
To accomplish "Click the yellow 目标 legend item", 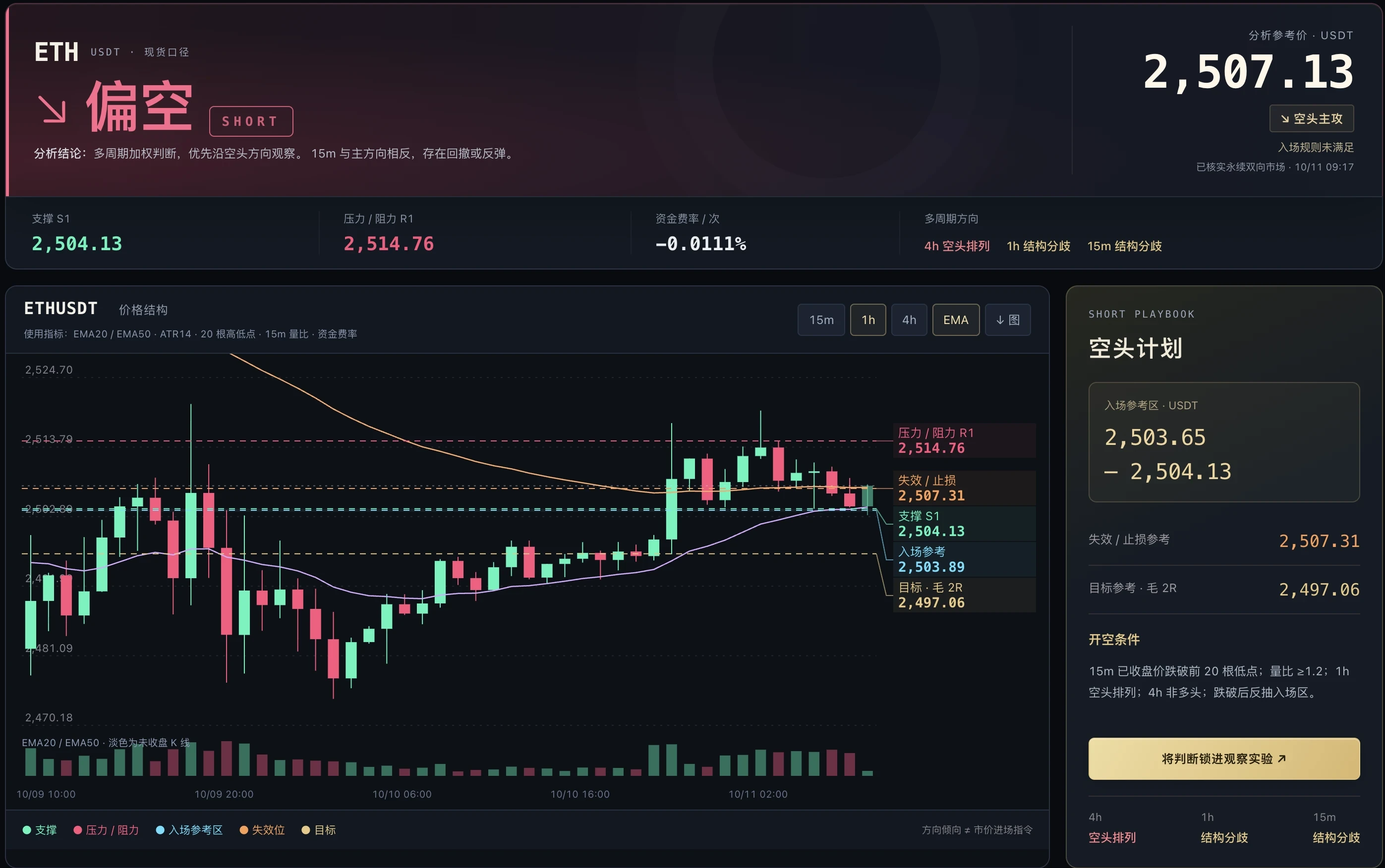I will (x=319, y=829).
